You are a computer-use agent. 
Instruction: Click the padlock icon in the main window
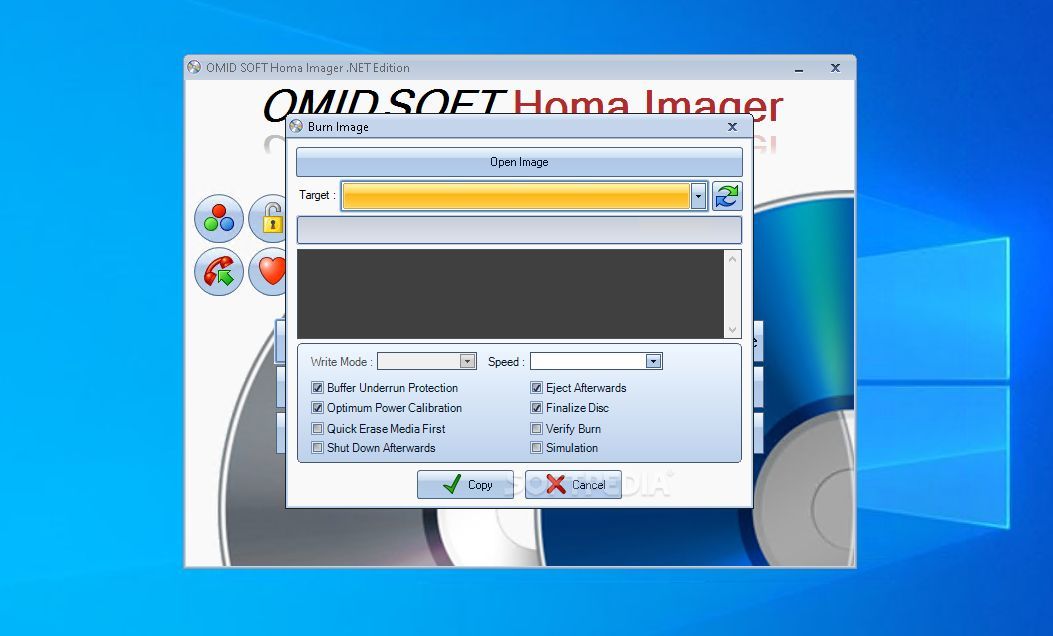(x=267, y=218)
